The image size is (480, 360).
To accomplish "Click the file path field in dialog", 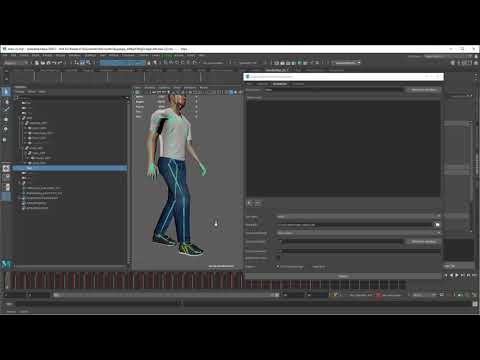I will 355,225.
